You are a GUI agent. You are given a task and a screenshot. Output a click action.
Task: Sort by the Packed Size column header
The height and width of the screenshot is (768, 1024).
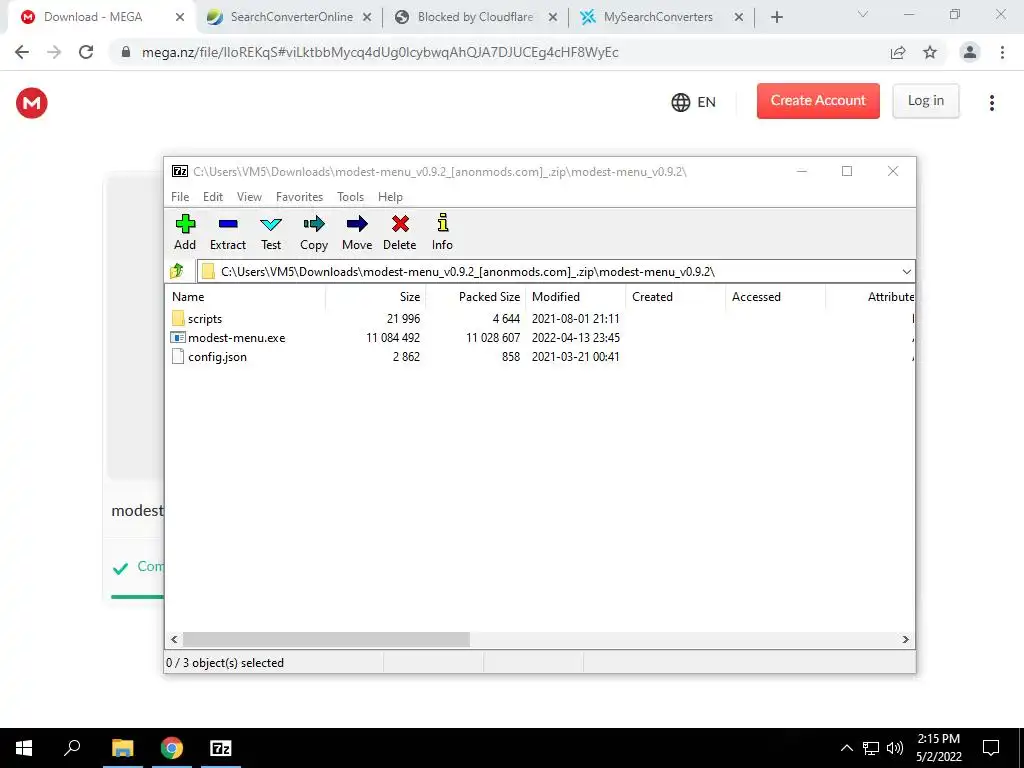tap(475, 296)
